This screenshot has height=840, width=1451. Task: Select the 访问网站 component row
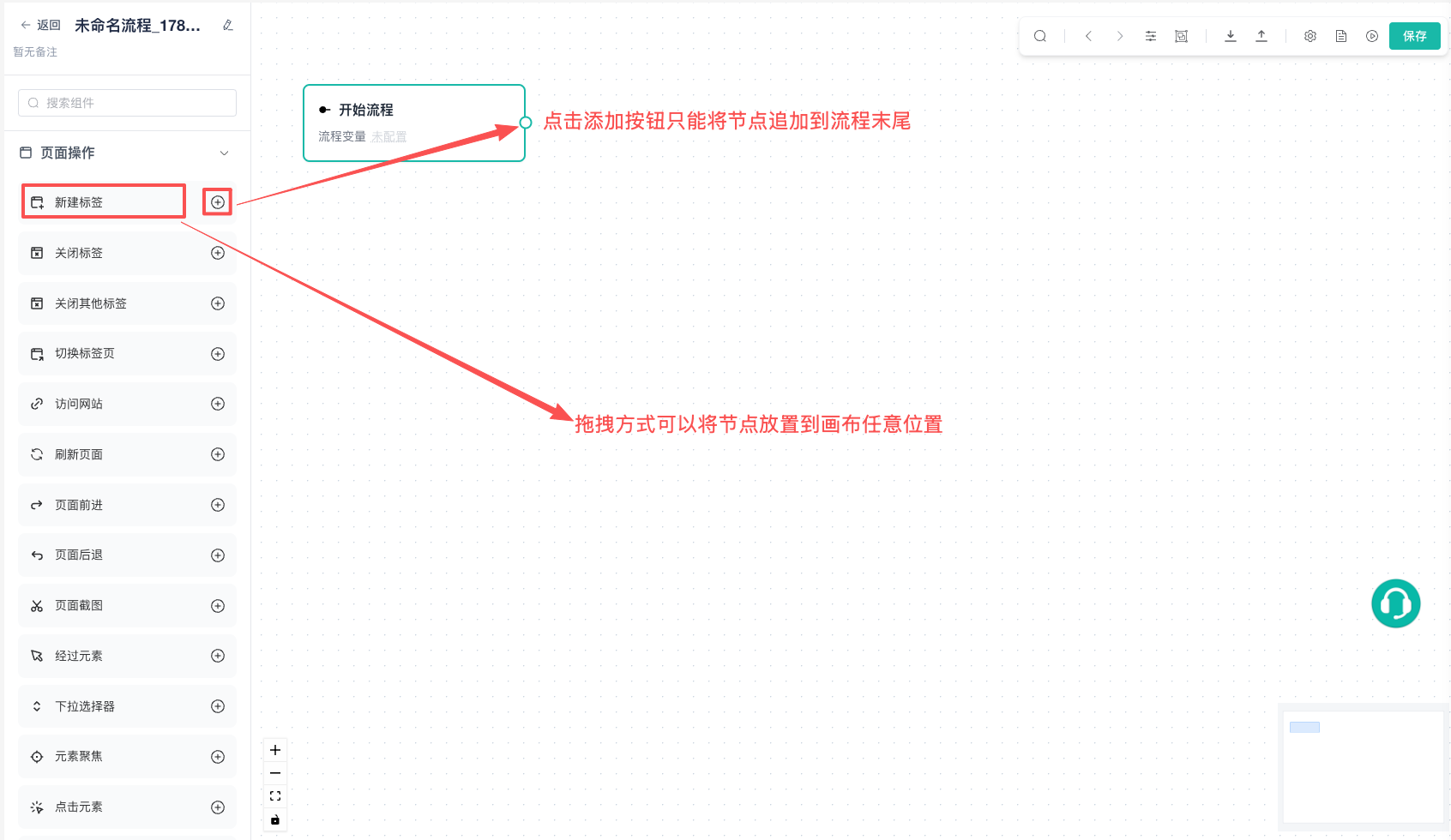(127, 404)
